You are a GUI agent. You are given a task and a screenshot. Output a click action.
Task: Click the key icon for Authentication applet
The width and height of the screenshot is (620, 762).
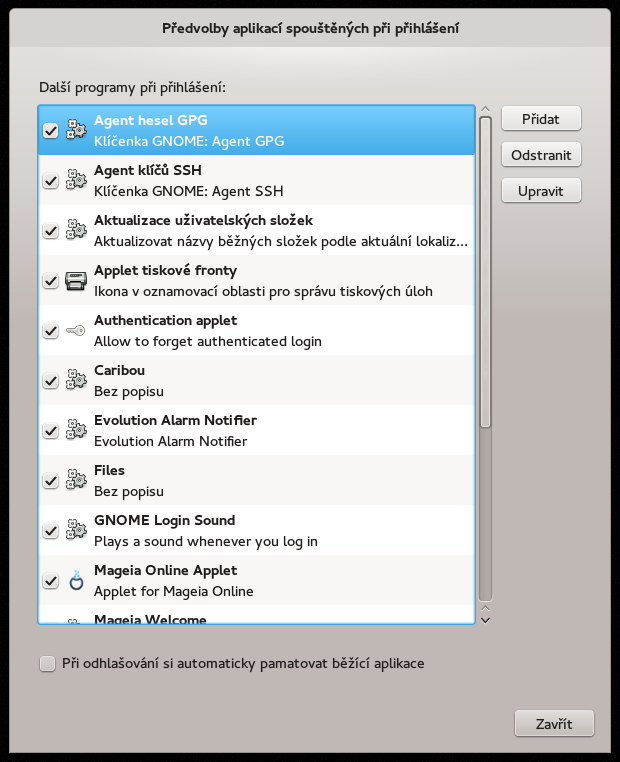[x=76, y=331]
